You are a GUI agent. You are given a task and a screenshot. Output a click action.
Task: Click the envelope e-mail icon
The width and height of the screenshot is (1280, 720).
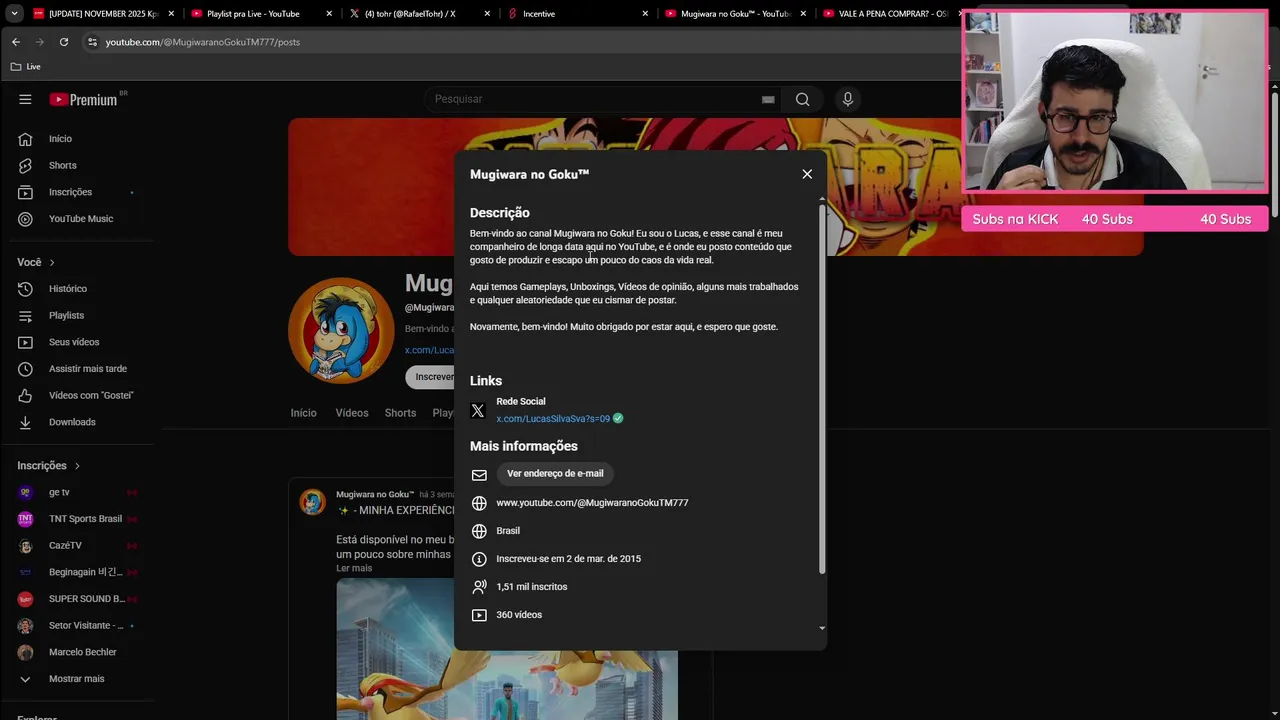(x=479, y=475)
